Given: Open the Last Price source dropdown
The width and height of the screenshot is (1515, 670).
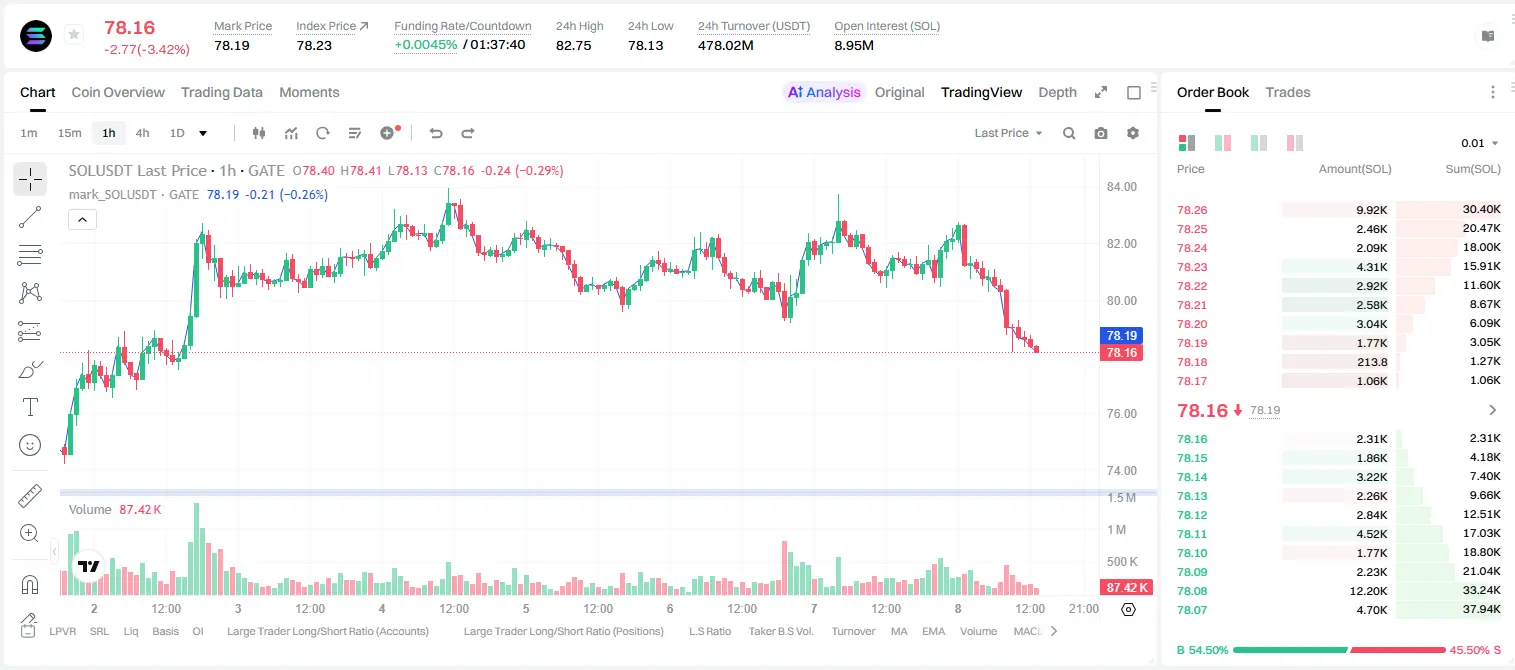Looking at the screenshot, I should 1008,133.
